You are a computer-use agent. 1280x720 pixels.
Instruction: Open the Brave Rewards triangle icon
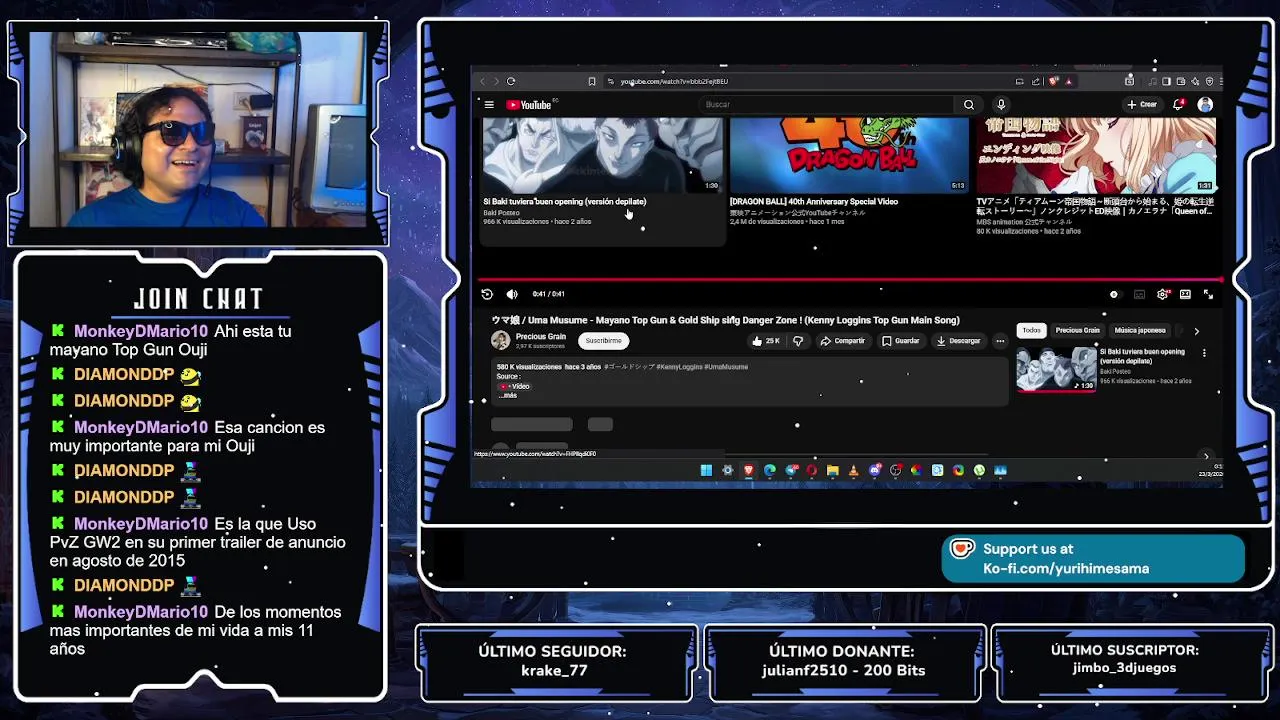[x=1068, y=81]
